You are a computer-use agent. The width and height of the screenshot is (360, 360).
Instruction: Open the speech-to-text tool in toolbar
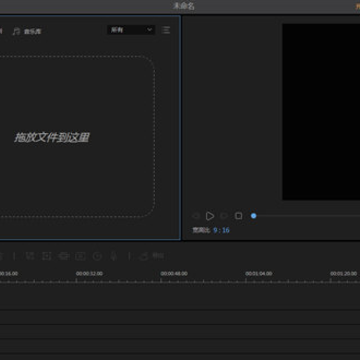[151, 256]
